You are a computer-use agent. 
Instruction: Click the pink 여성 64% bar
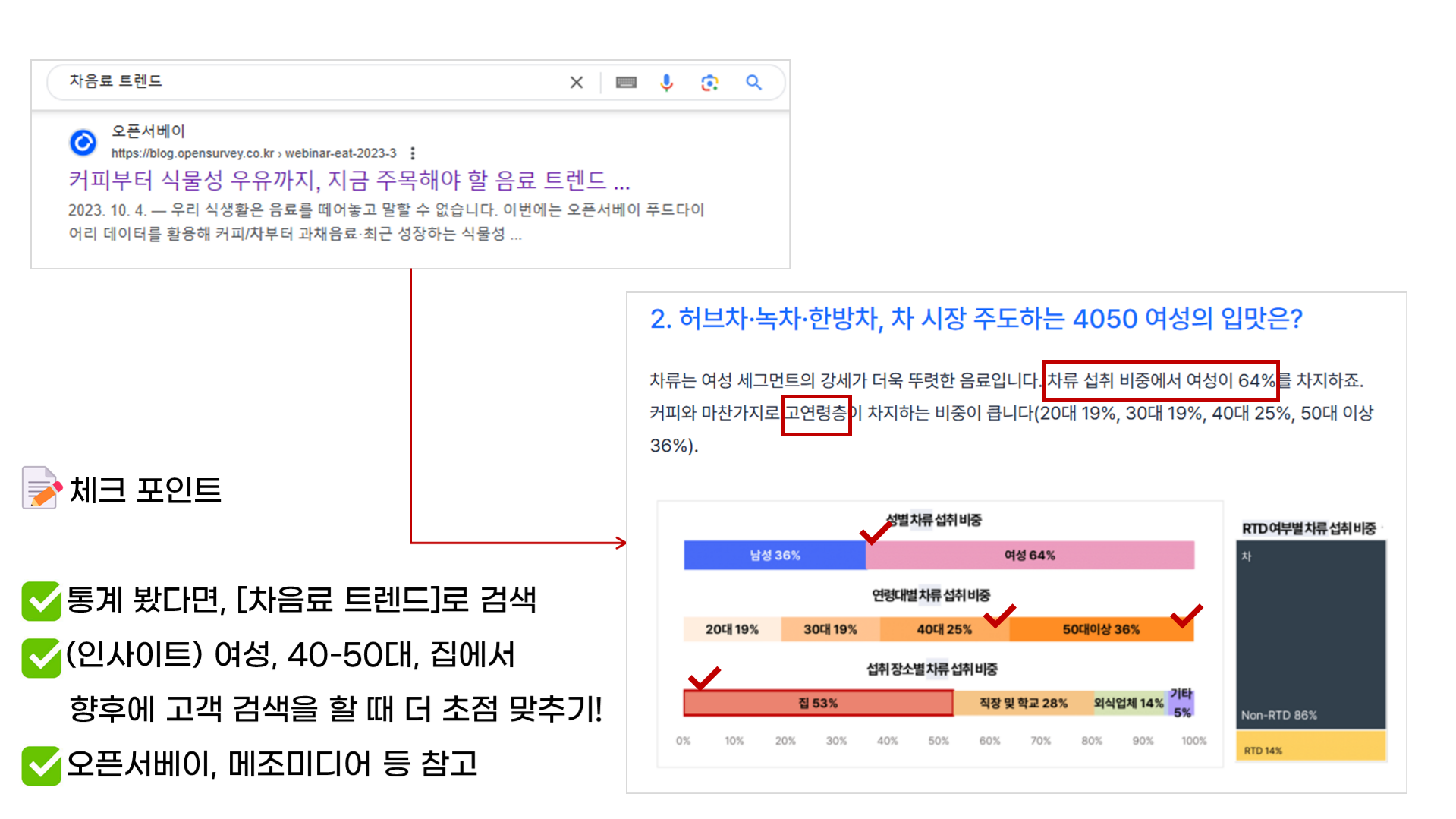coord(1030,555)
